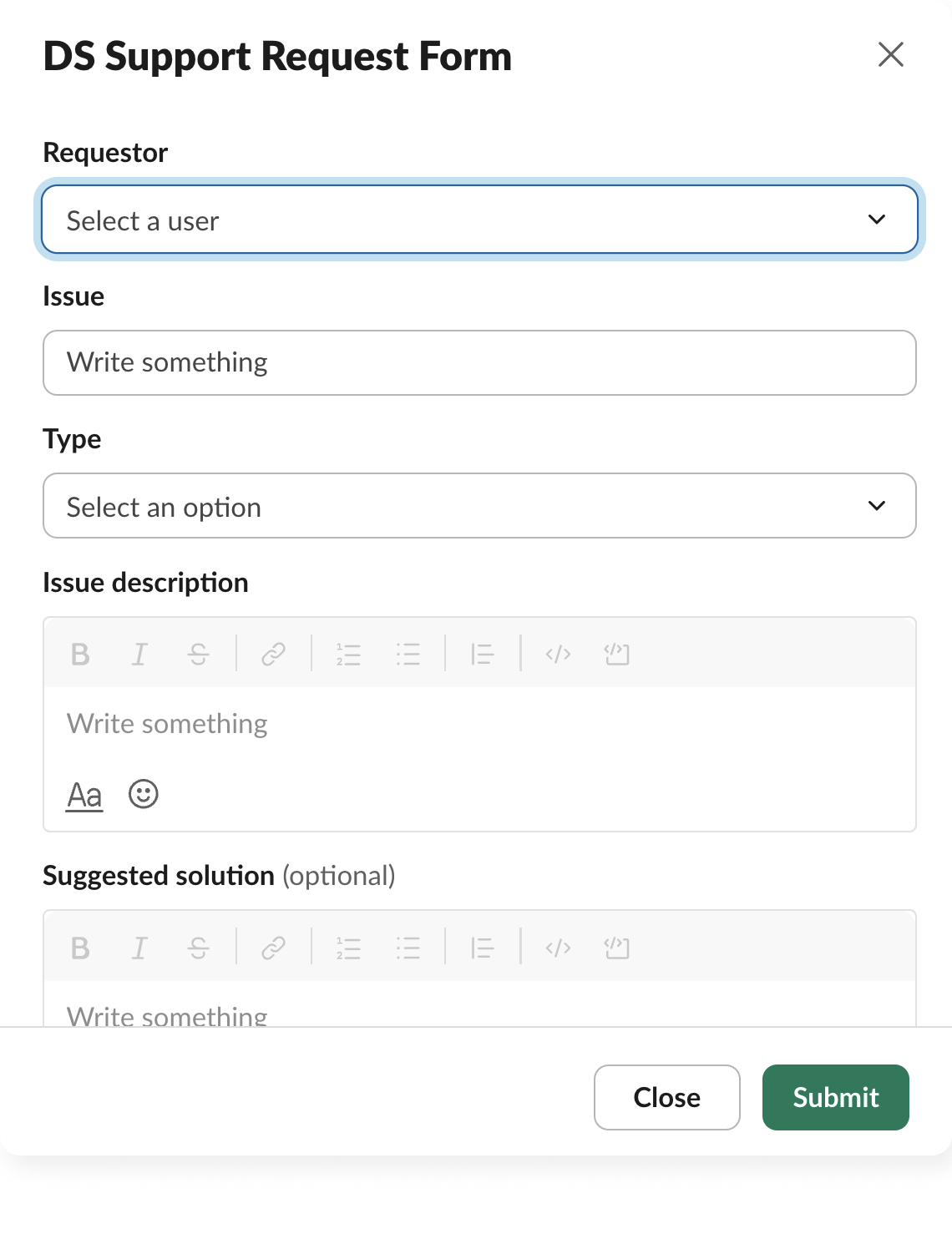Toggle Aa formatting display in Issue description
The width and height of the screenshot is (952, 1244).
tap(84, 796)
